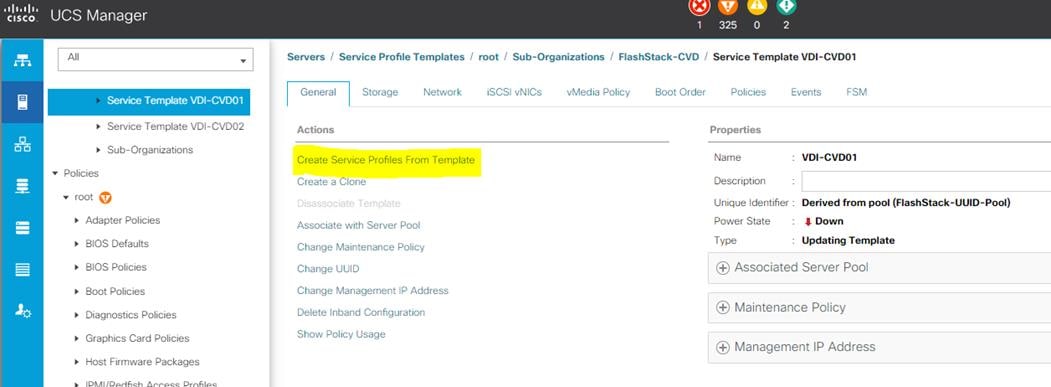Click the Show Policy Usage action

pyautogui.click(x=341, y=334)
